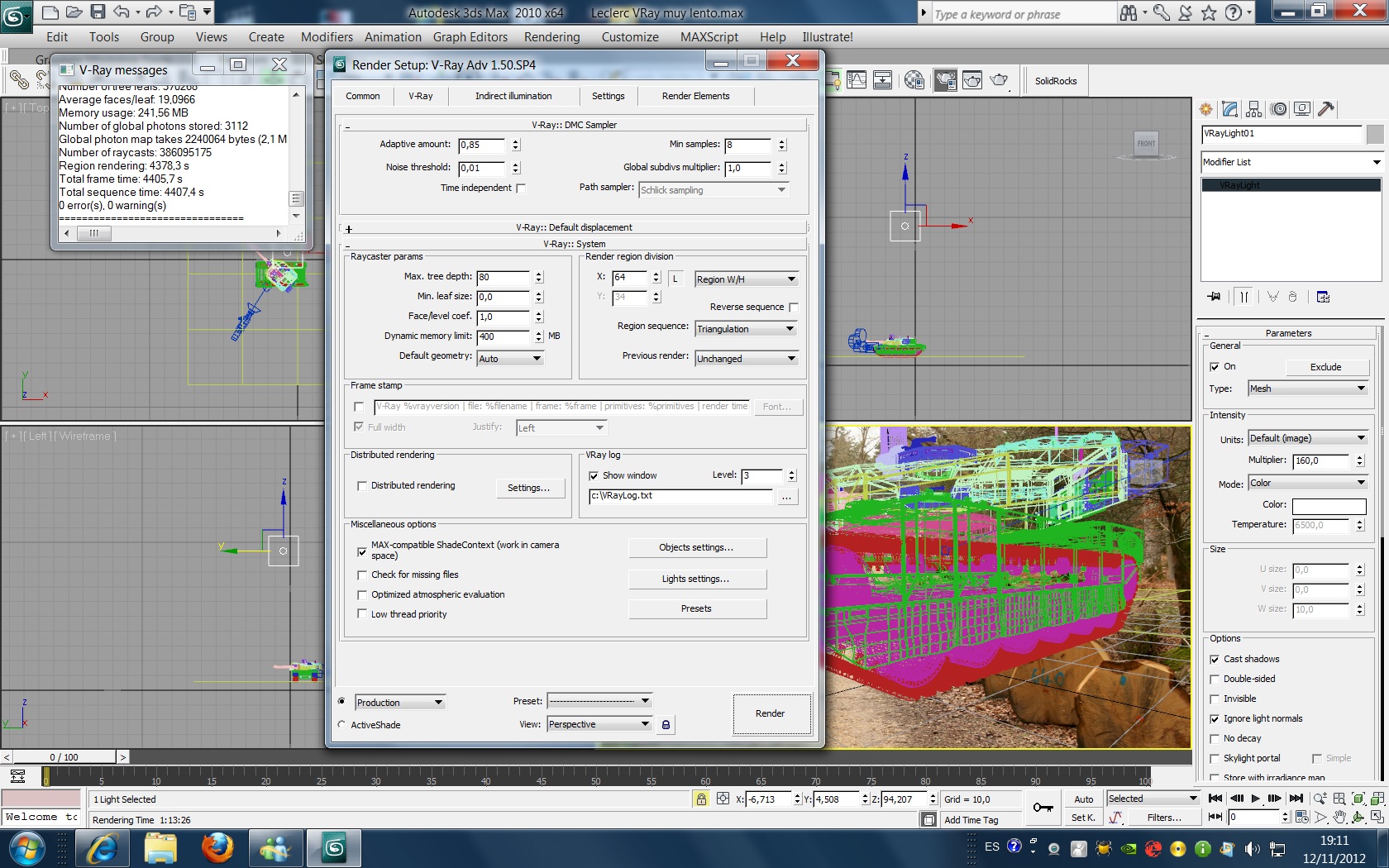Toggle the VRay log Show window checkbox
This screenshot has width=1389, height=868.
click(x=594, y=476)
